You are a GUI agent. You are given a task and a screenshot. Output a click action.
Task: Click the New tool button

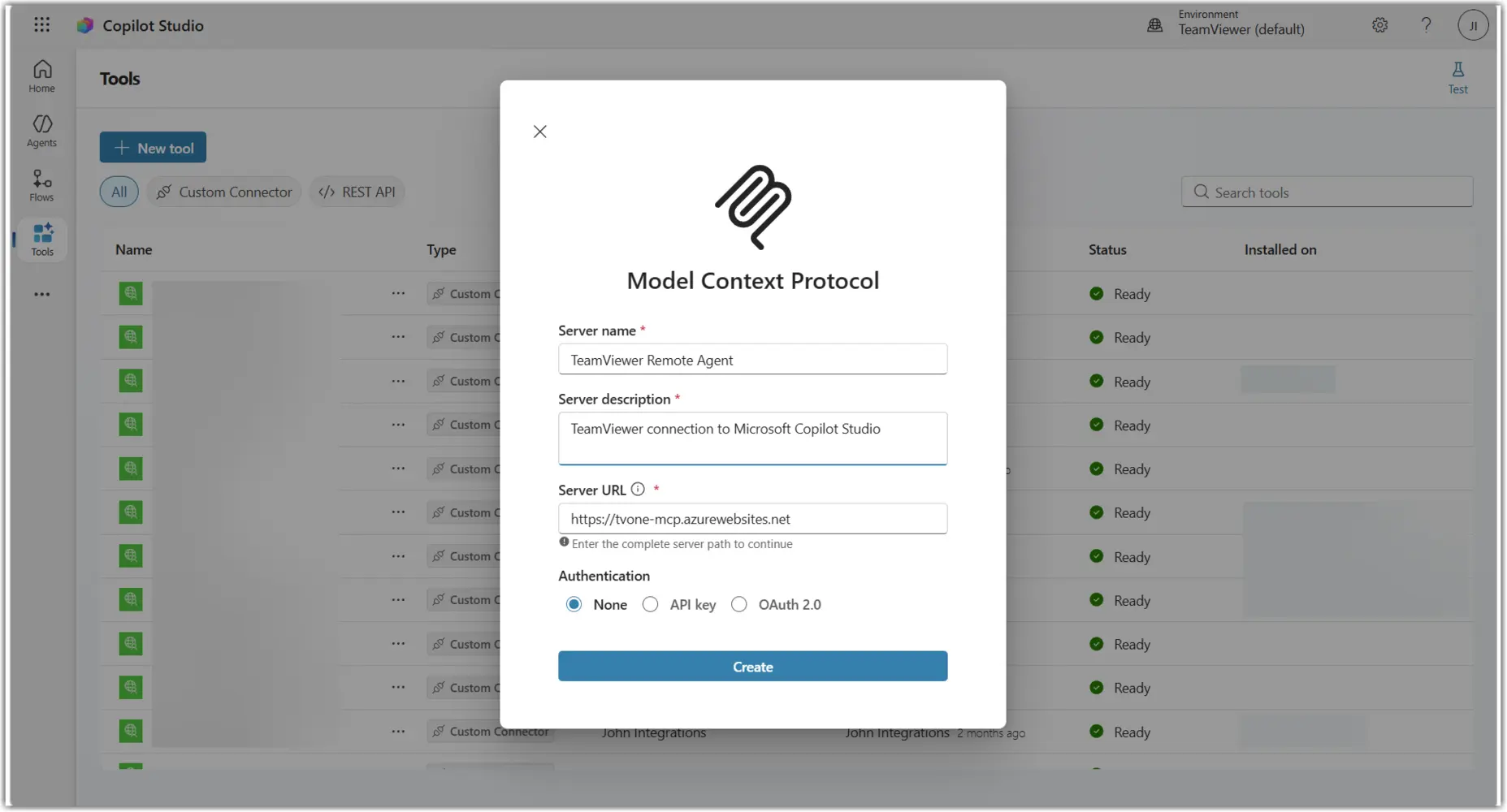point(153,147)
